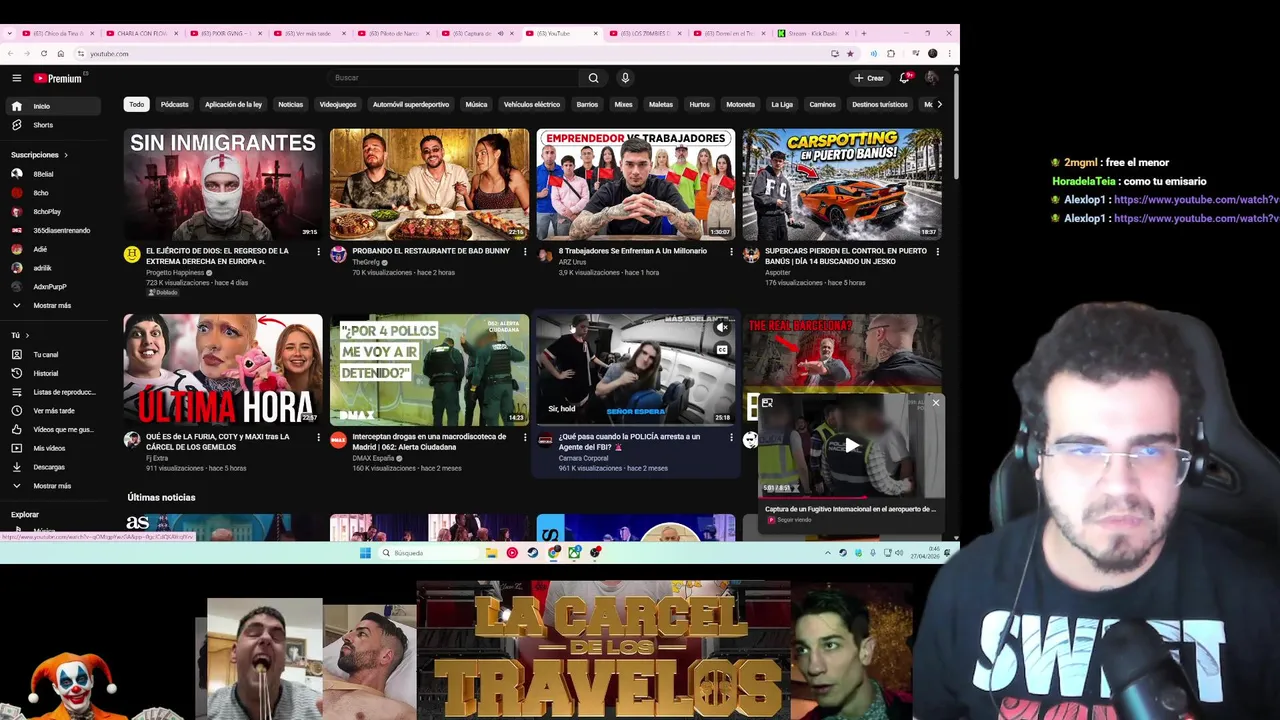Open the ÚLTIMA HORA video thumbnail
Screen dimensions: 1280x720
click(223, 370)
